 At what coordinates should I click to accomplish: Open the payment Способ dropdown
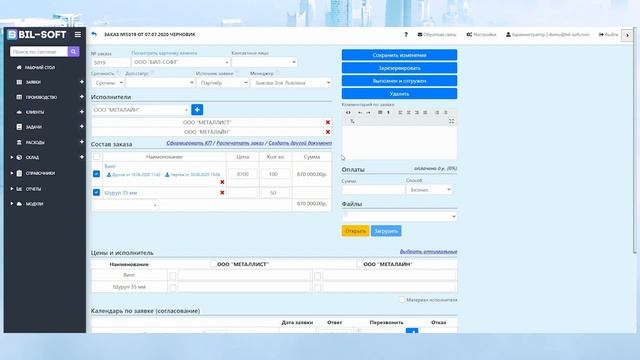pos(429,190)
